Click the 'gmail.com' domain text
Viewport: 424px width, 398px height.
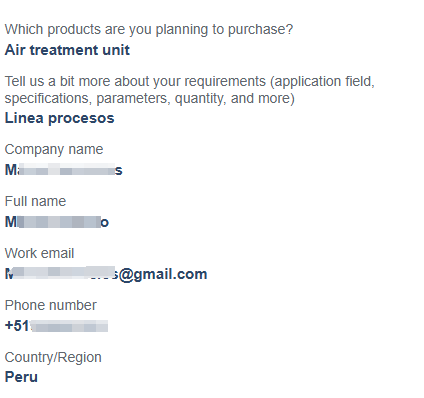[170, 275]
